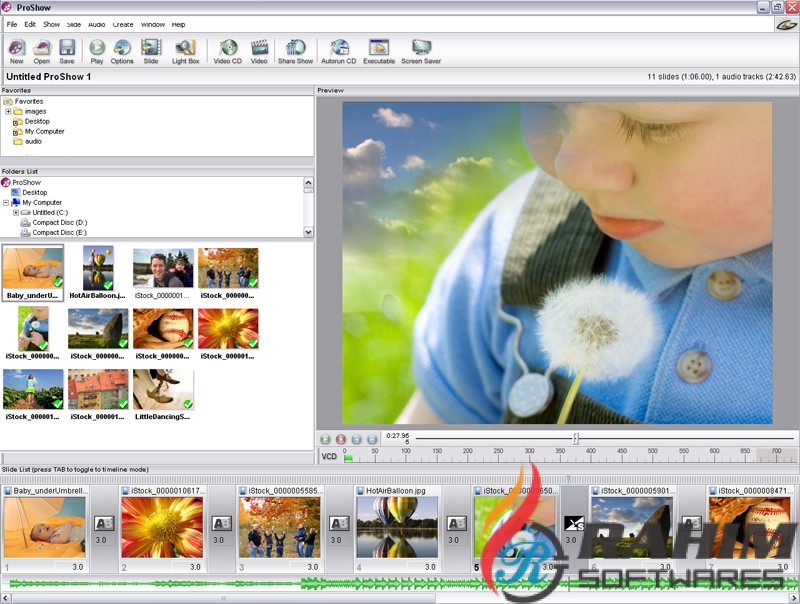800x604 pixels.
Task: Click the Save icon in the toolbar
Action: pos(67,50)
